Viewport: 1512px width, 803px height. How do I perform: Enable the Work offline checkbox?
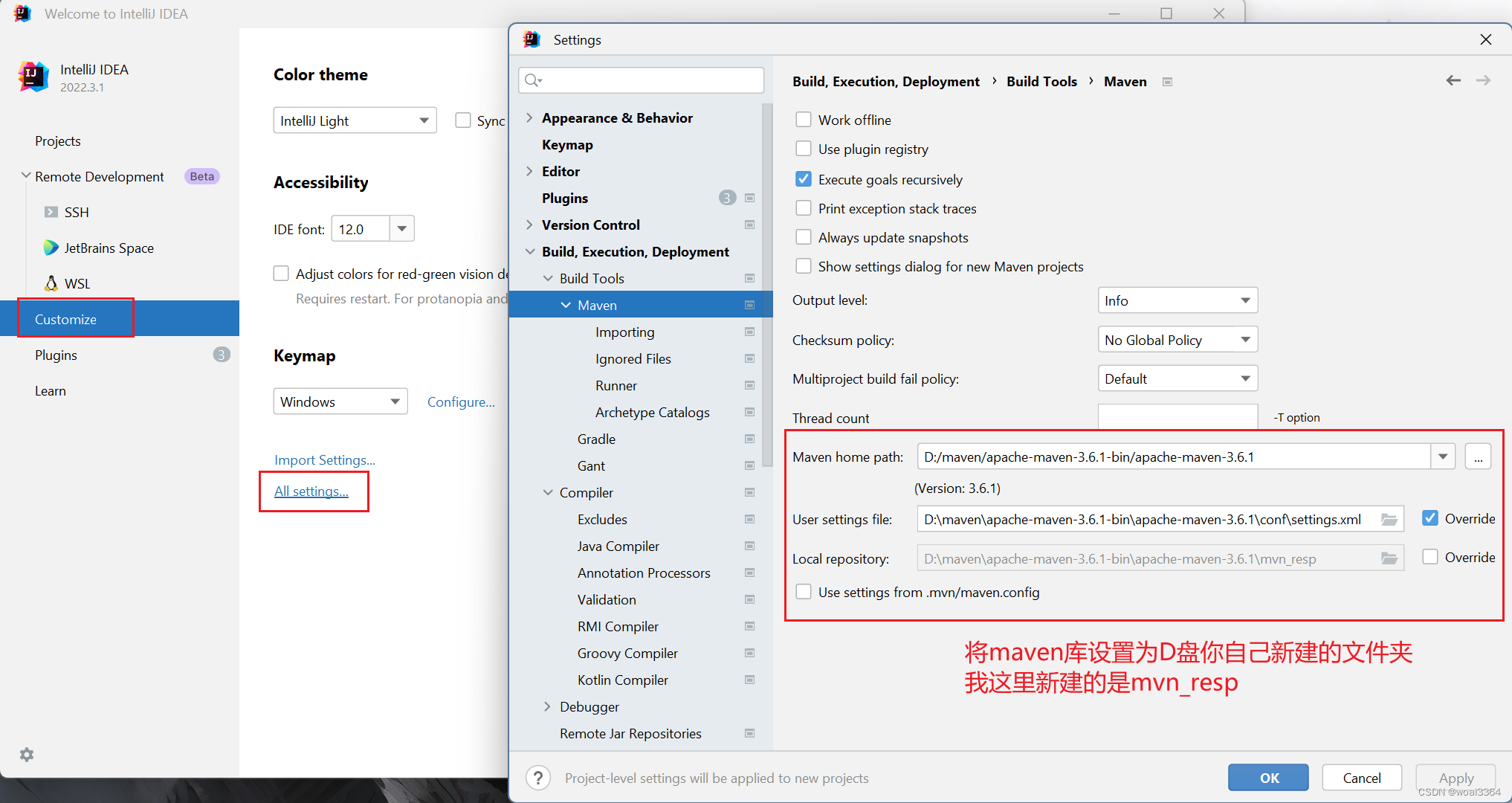coord(804,120)
